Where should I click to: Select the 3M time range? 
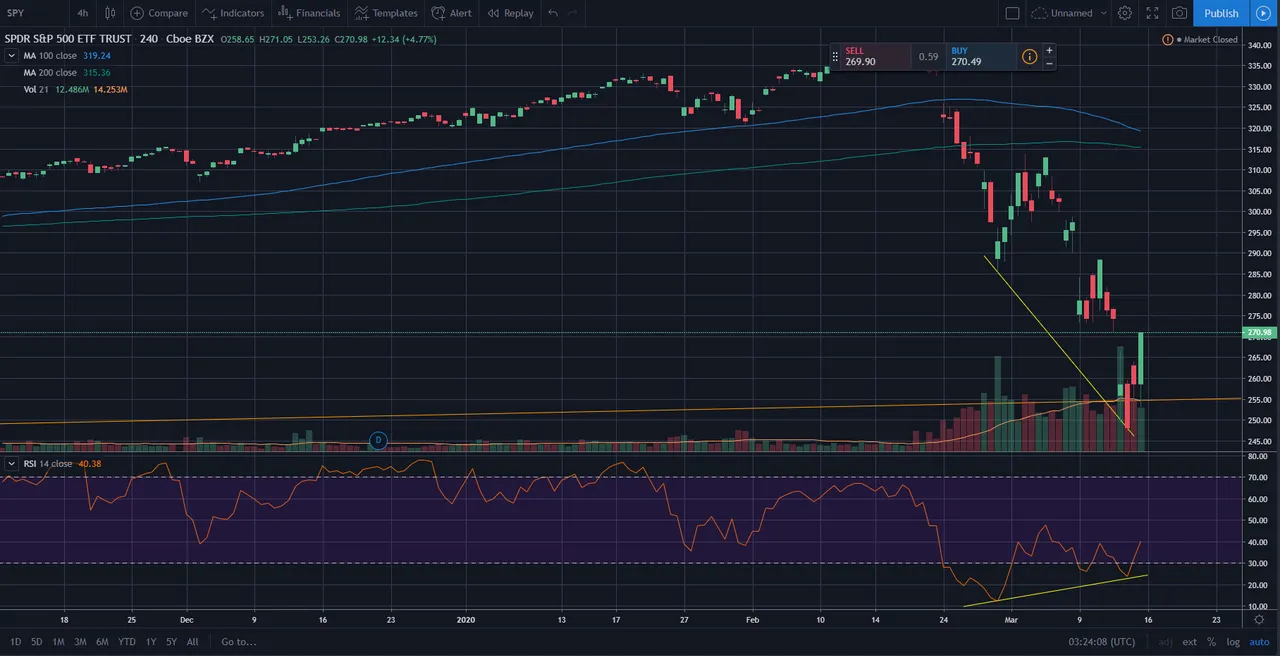(x=81, y=642)
